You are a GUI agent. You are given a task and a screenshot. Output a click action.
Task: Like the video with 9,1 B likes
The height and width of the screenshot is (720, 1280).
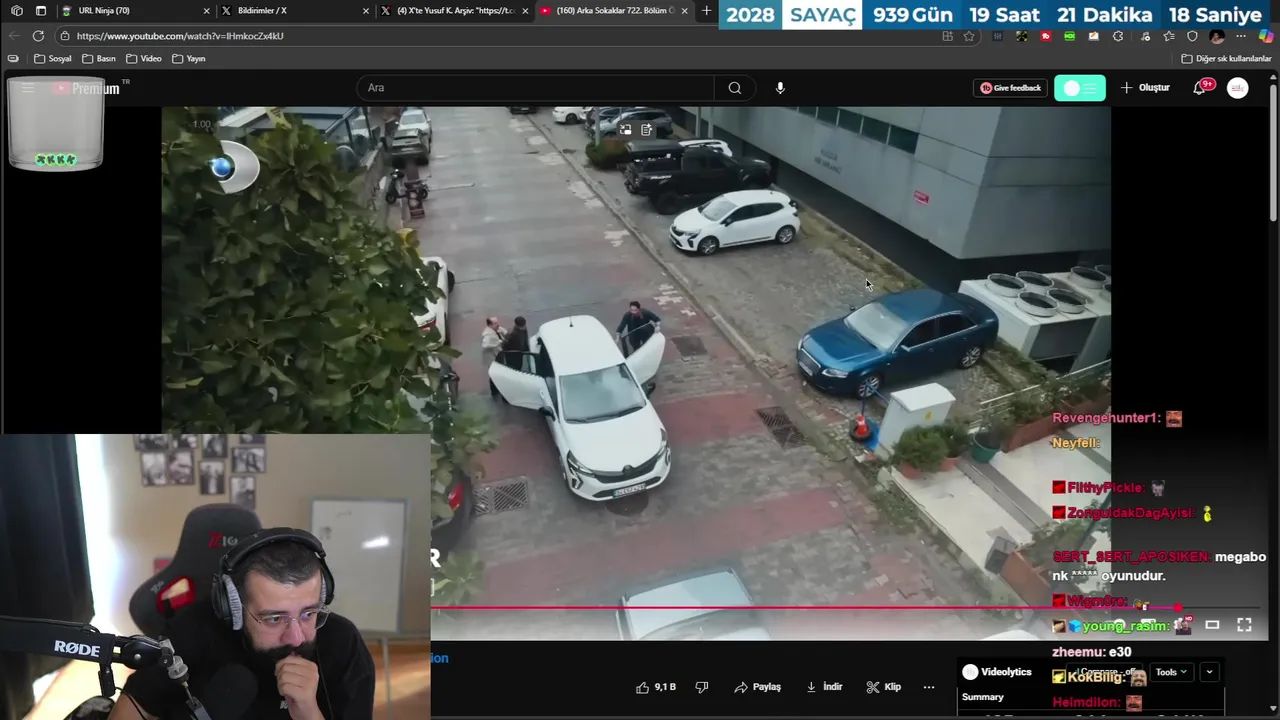click(x=656, y=687)
